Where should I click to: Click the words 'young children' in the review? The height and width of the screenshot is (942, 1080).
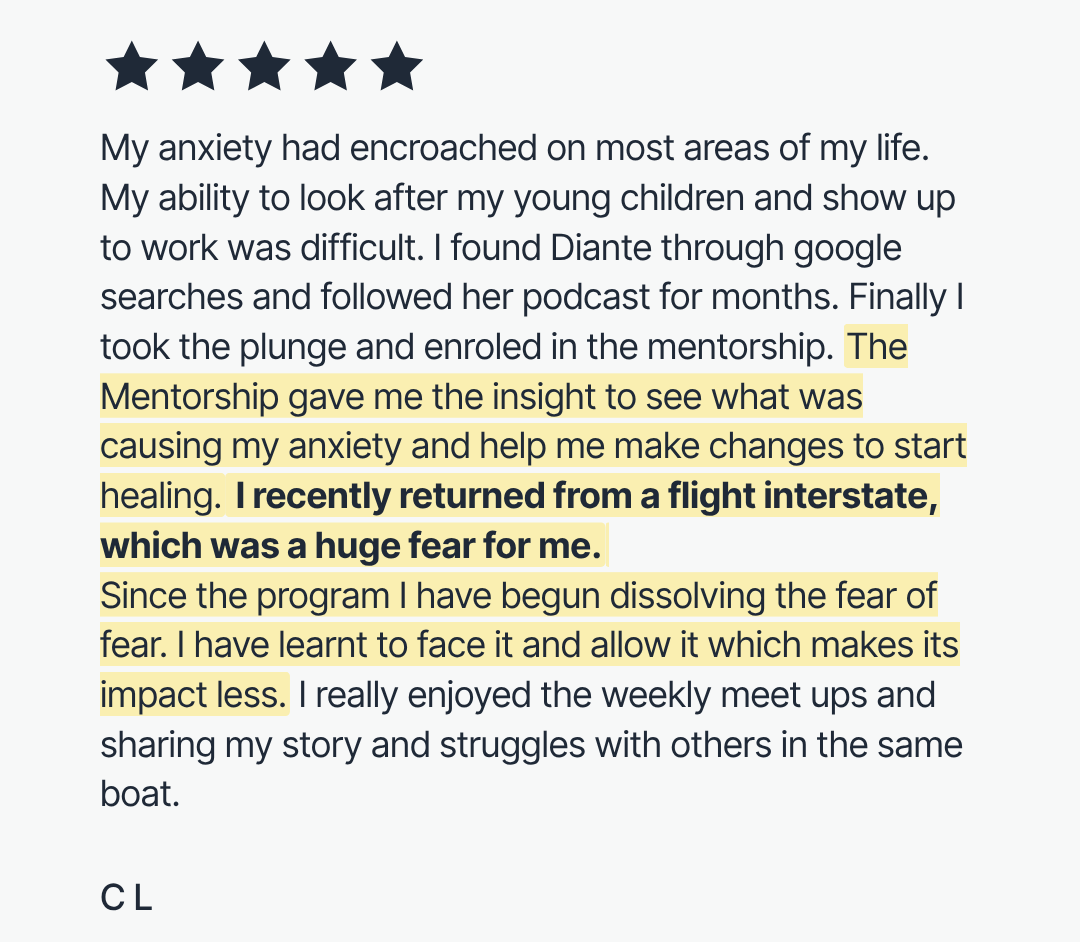628,199
